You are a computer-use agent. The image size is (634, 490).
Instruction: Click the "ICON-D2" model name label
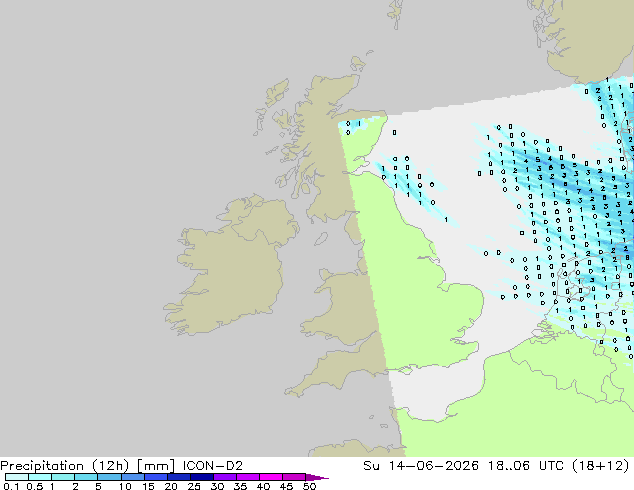[213, 466]
